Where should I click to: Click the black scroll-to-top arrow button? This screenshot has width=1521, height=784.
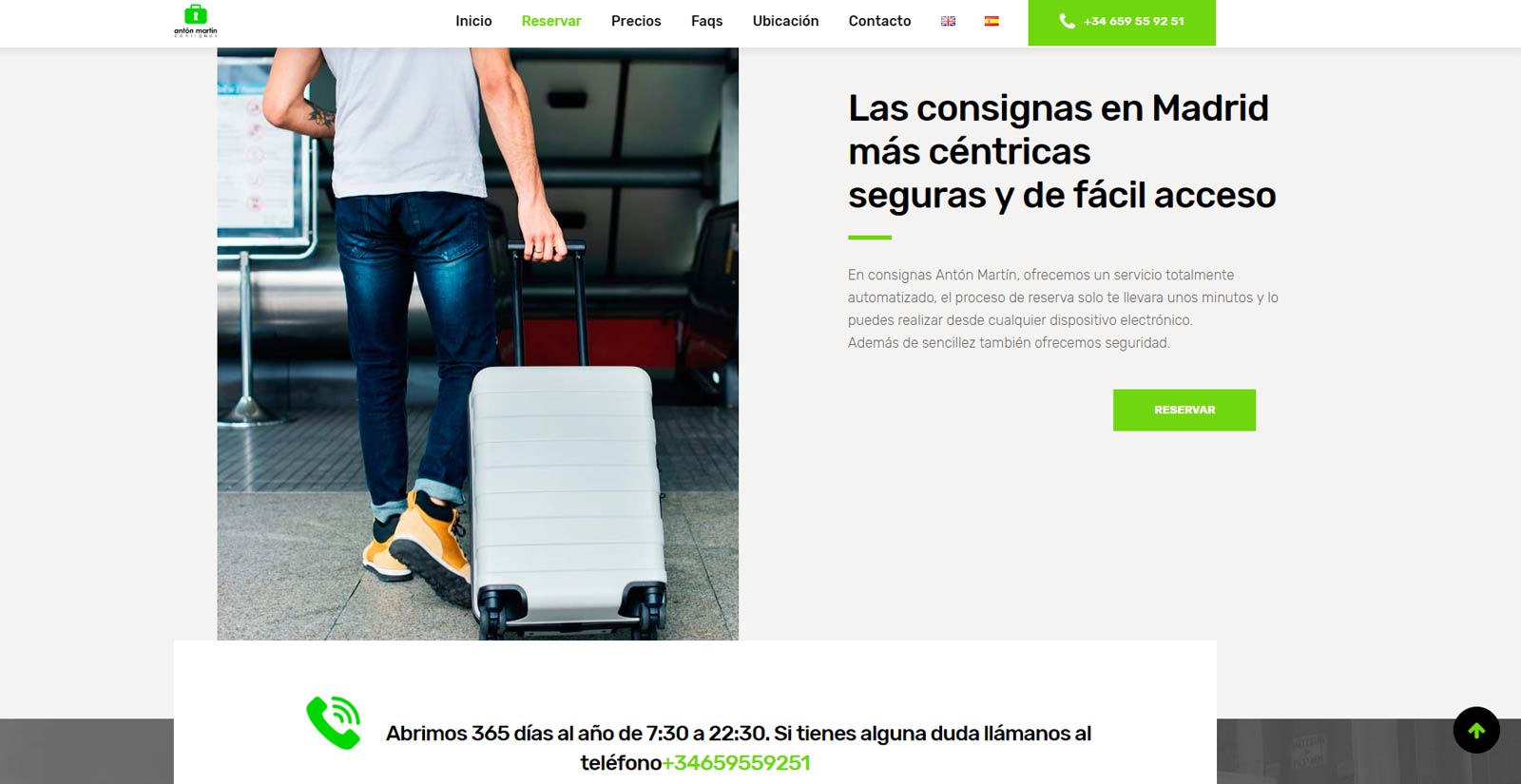[x=1476, y=730]
